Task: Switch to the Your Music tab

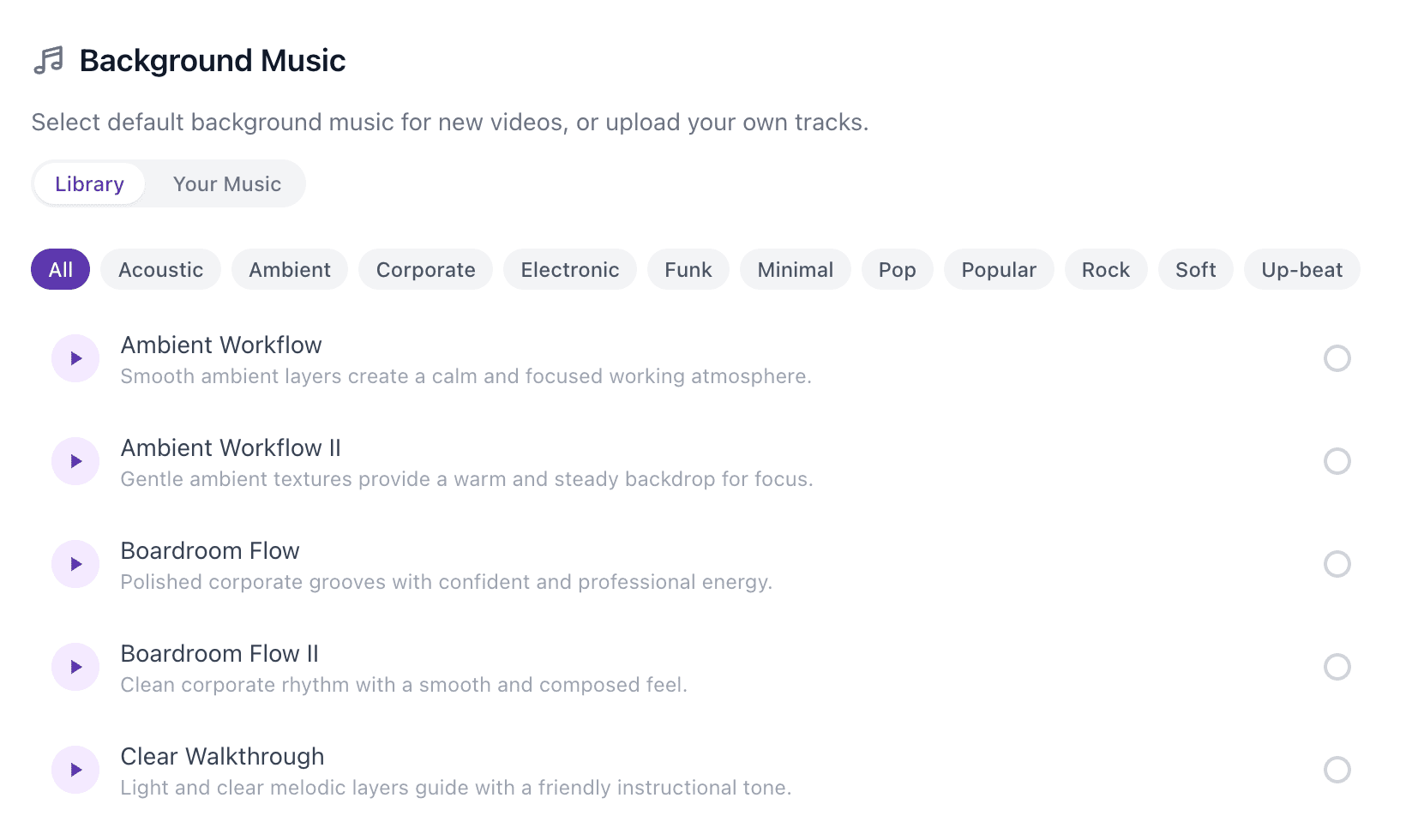Action: [226, 183]
